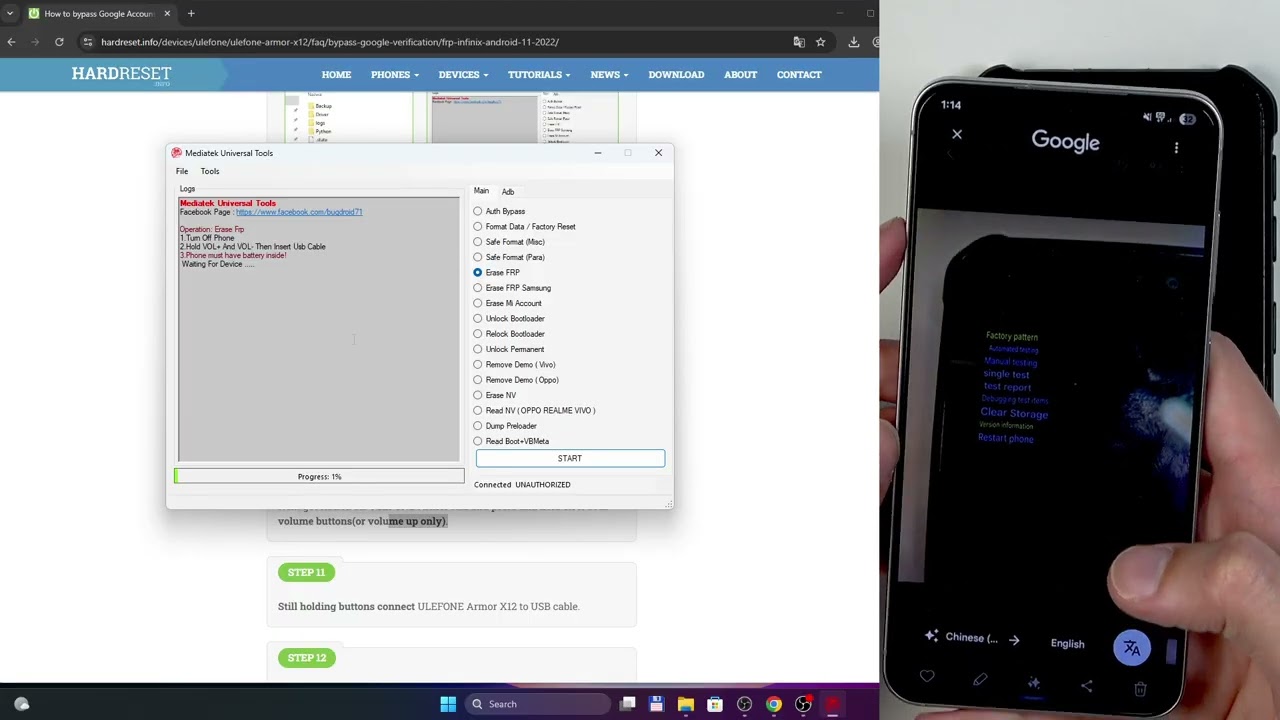Click the STEP 12 label
The height and width of the screenshot is (720, 1280).
coord(306,658)
